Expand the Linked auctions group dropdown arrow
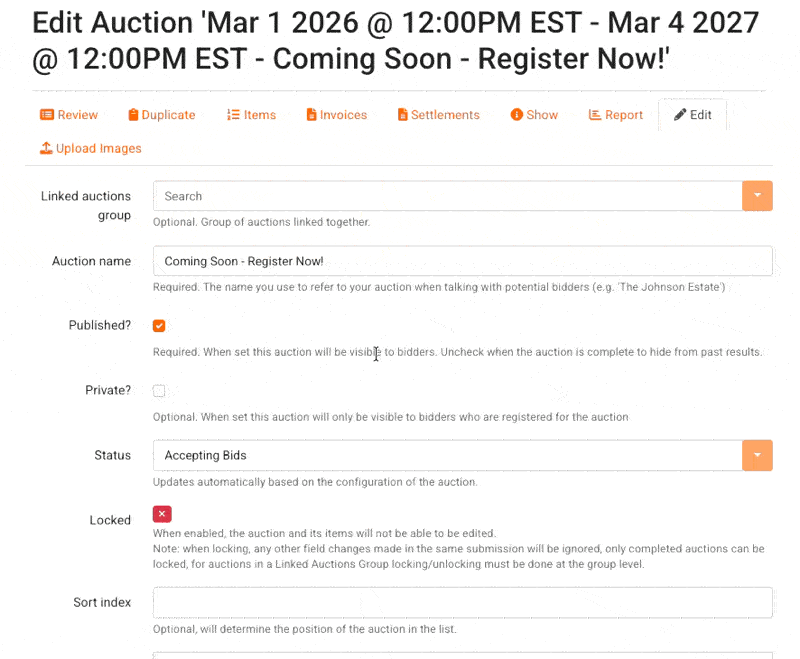 tap(757, 196)
